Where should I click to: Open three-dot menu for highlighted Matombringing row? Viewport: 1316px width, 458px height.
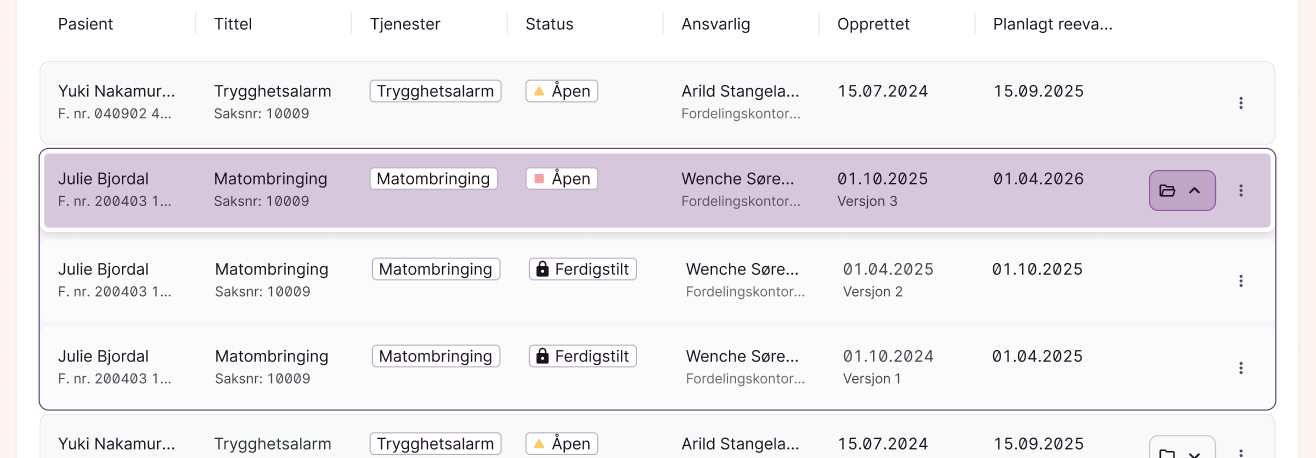[1241, 191]
